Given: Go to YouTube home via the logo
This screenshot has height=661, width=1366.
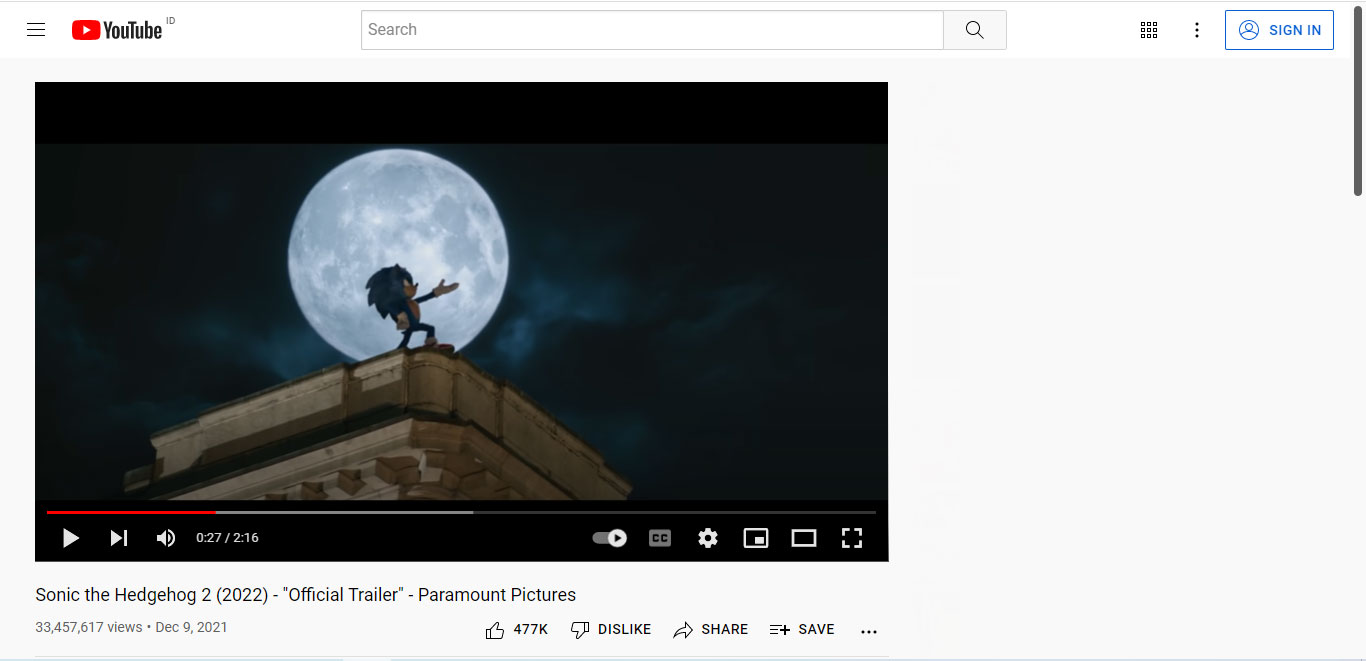Looking at the screenshot, I should coord(117,30).
